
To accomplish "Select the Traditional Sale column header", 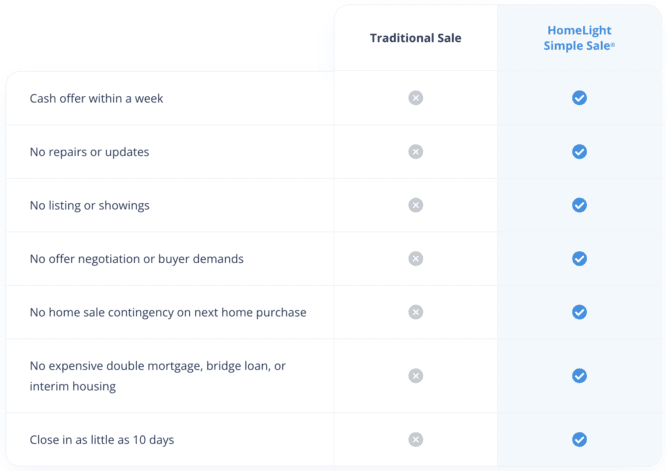I will (x=415, y=38).
